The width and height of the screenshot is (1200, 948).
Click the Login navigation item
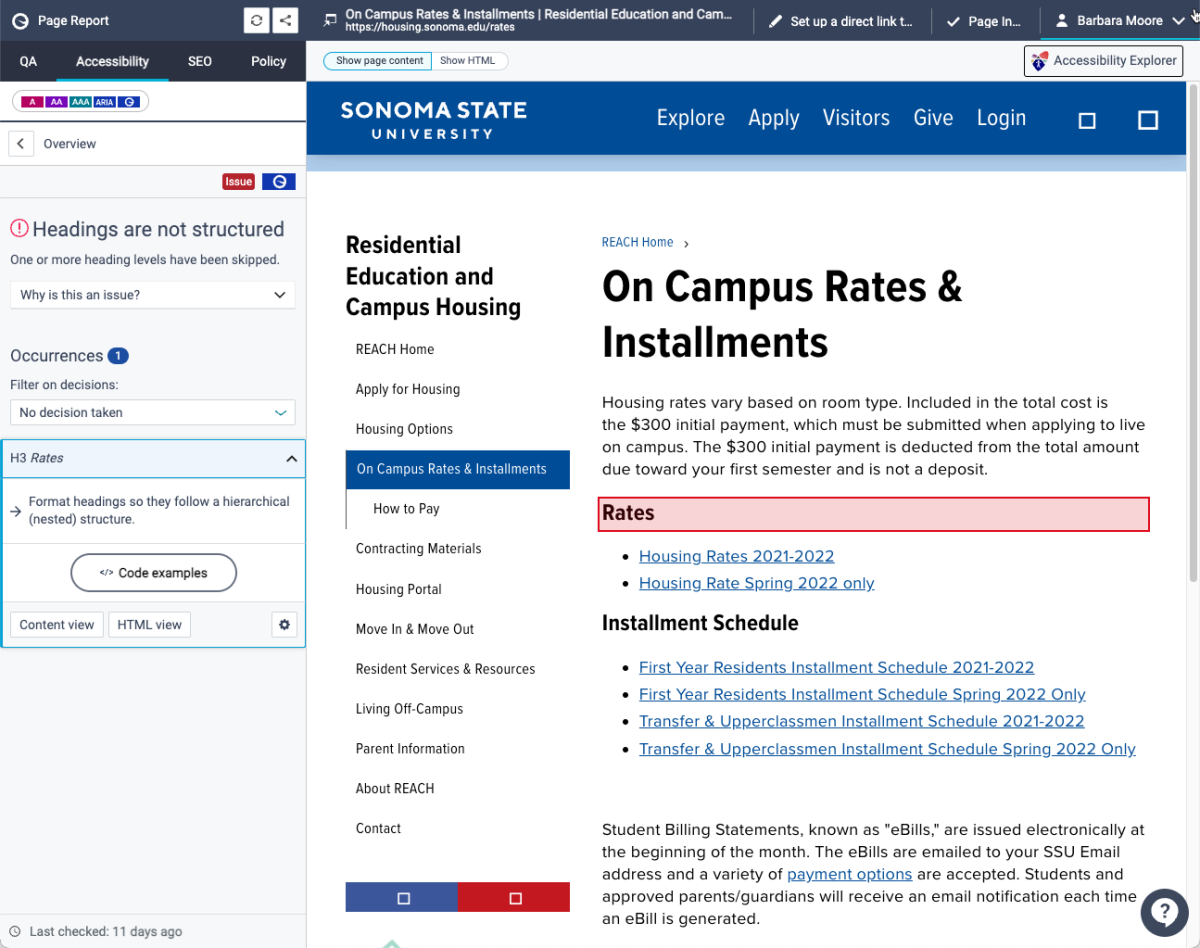coord(1001,118)
